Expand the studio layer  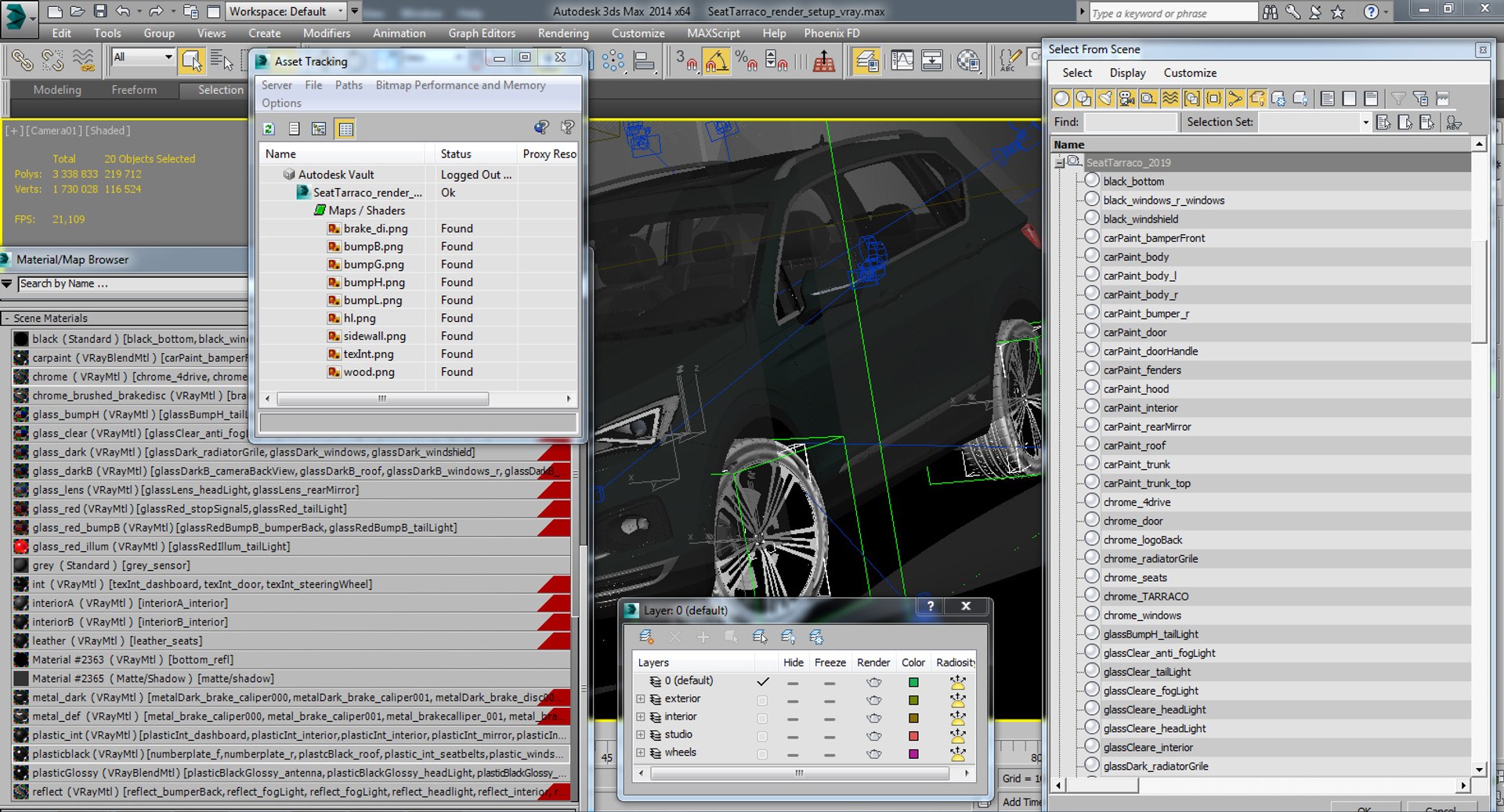tap(641, 735)
